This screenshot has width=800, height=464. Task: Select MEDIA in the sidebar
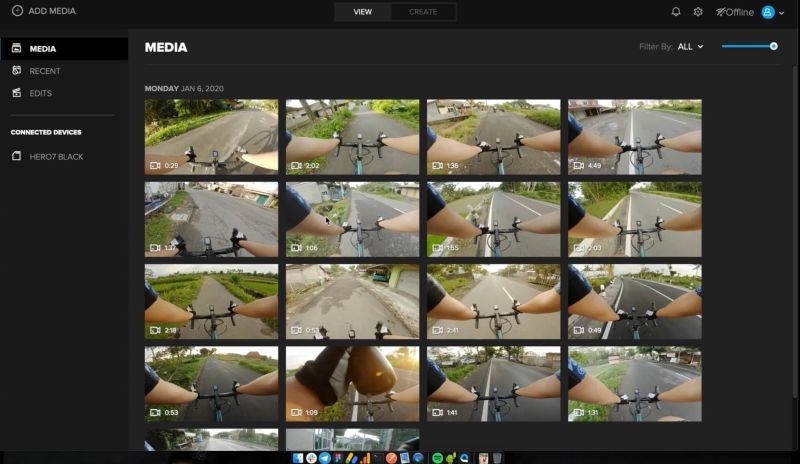[x=64, y=48]
